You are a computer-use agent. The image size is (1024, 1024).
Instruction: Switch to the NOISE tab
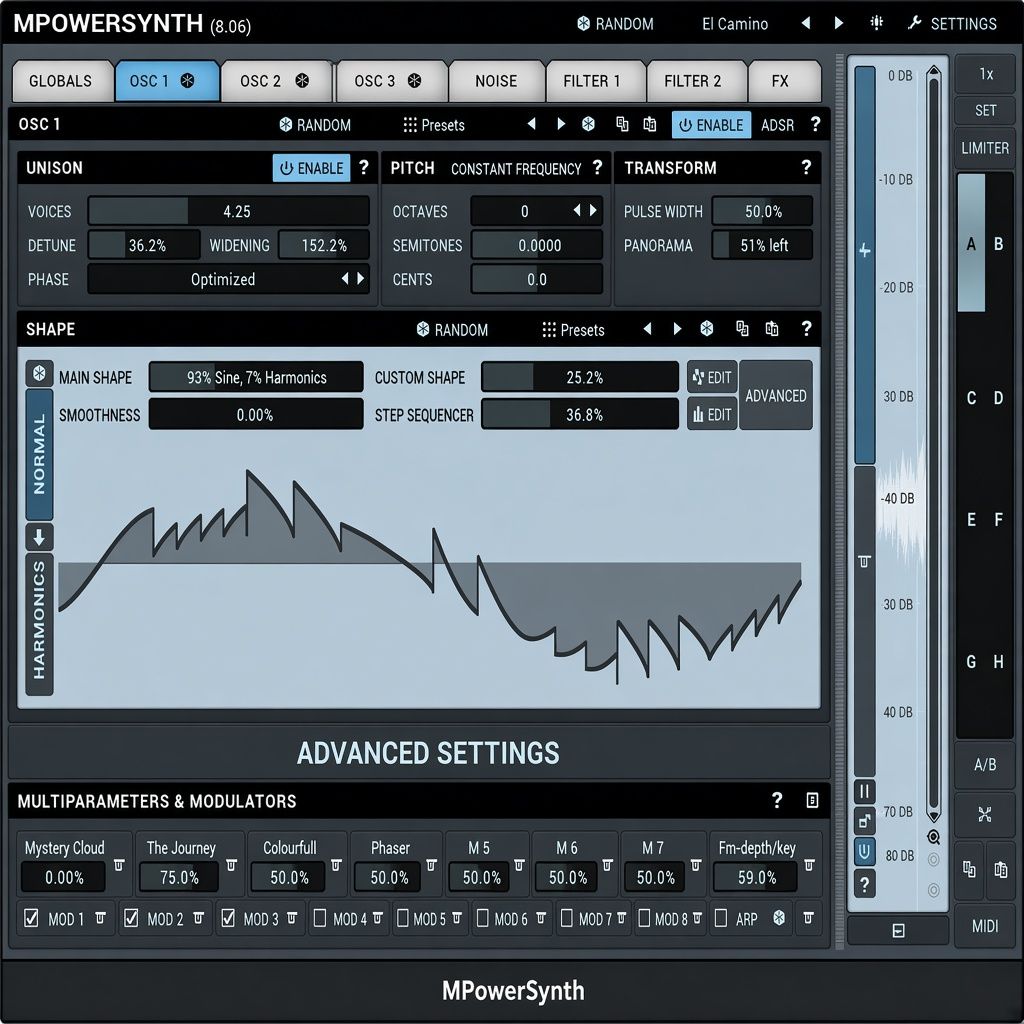tap(496, 81)
